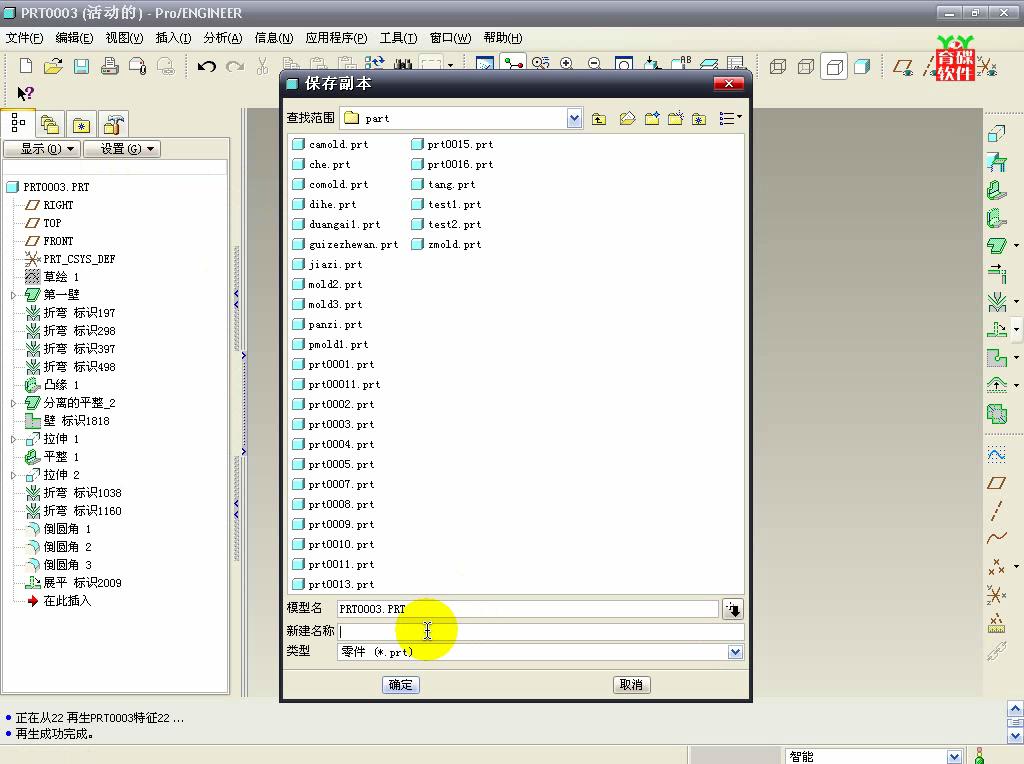Open the 显示 dropdown in model tree
The height and width of the screenshot is (764, 1024).
pyautogui.click(x=42, y=149)
